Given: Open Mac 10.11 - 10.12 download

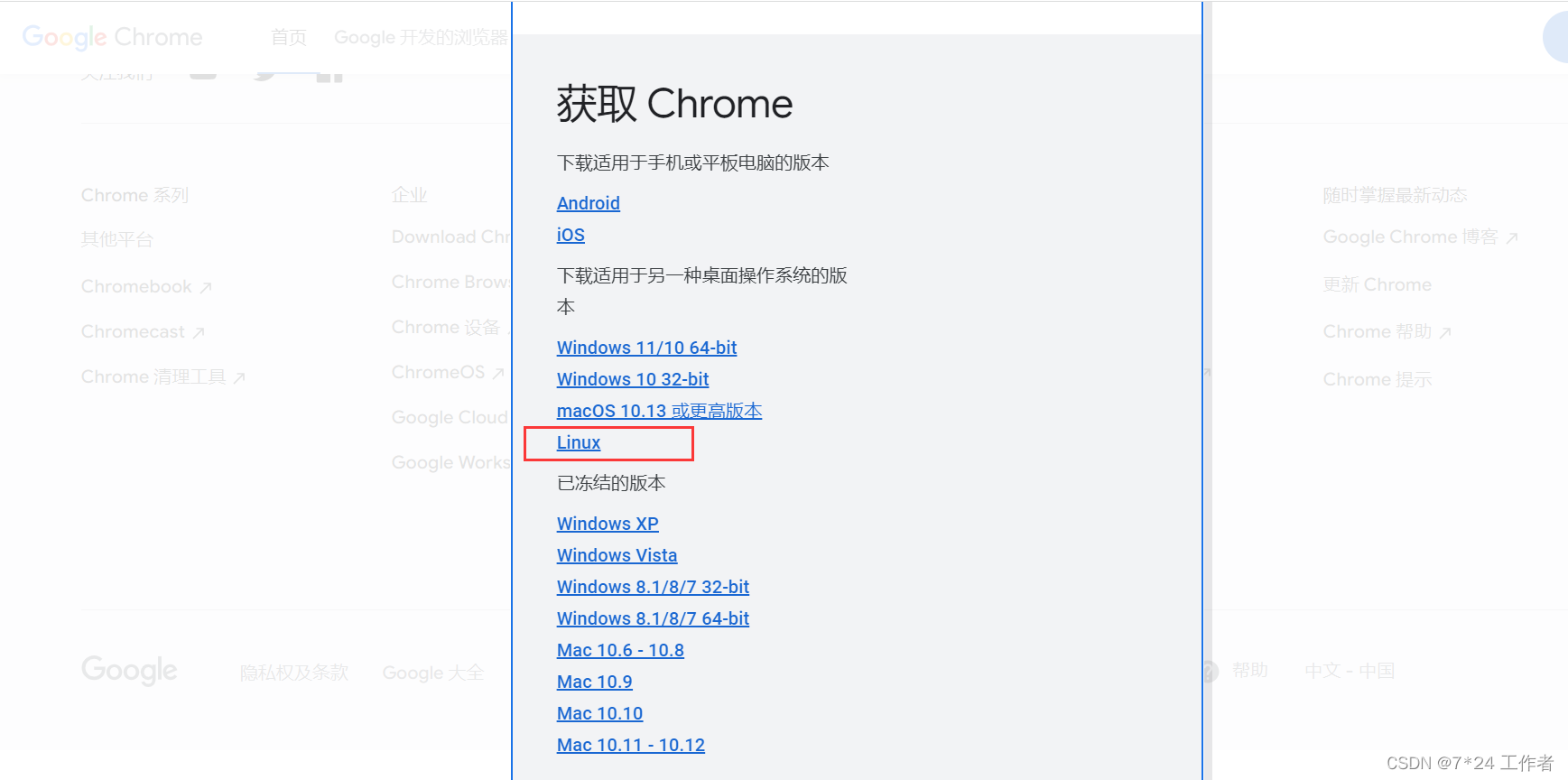Looking at the screenshot, I should click(631, 745).
